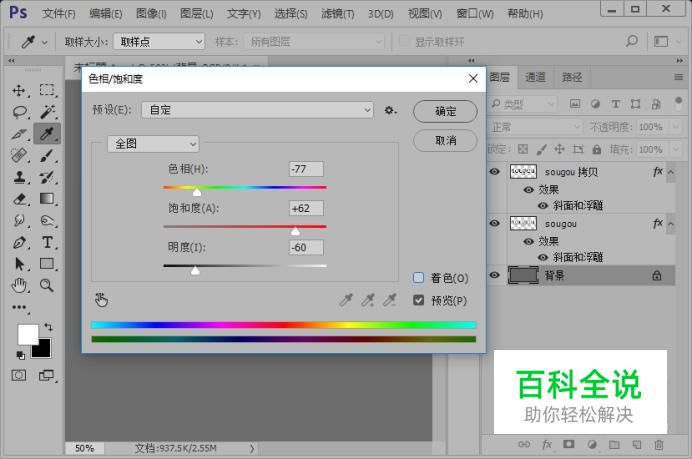Open the 图像(I) menu
Screen dimensions: 692x459
pyautogui.click(x=151, y=14)
